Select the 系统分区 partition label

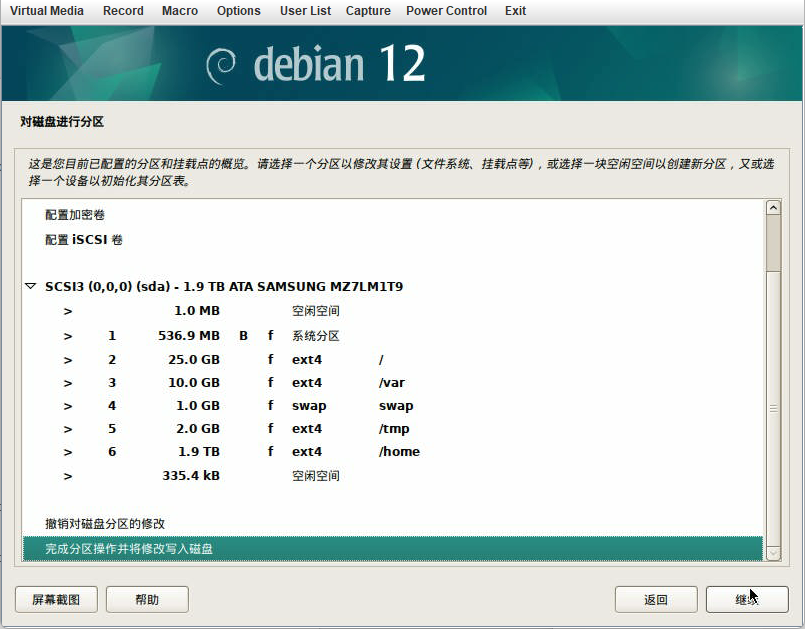pyautogui.click(x=316, y=336)
